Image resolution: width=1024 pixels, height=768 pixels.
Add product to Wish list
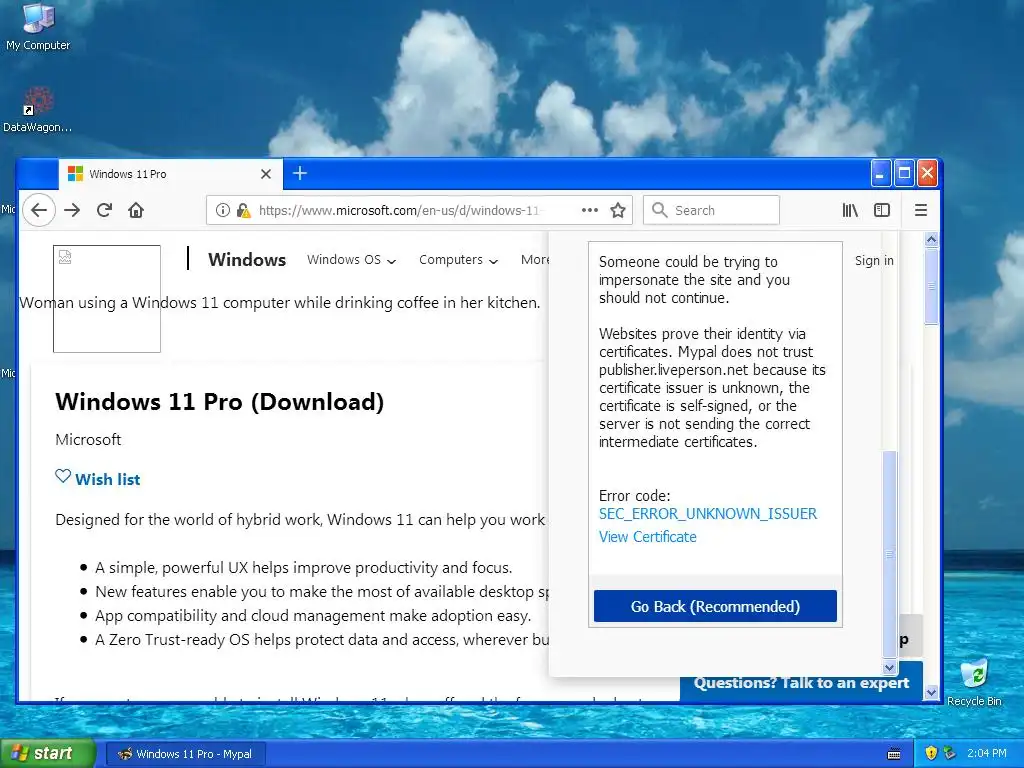pyautogui.click(x=97, y=479)
